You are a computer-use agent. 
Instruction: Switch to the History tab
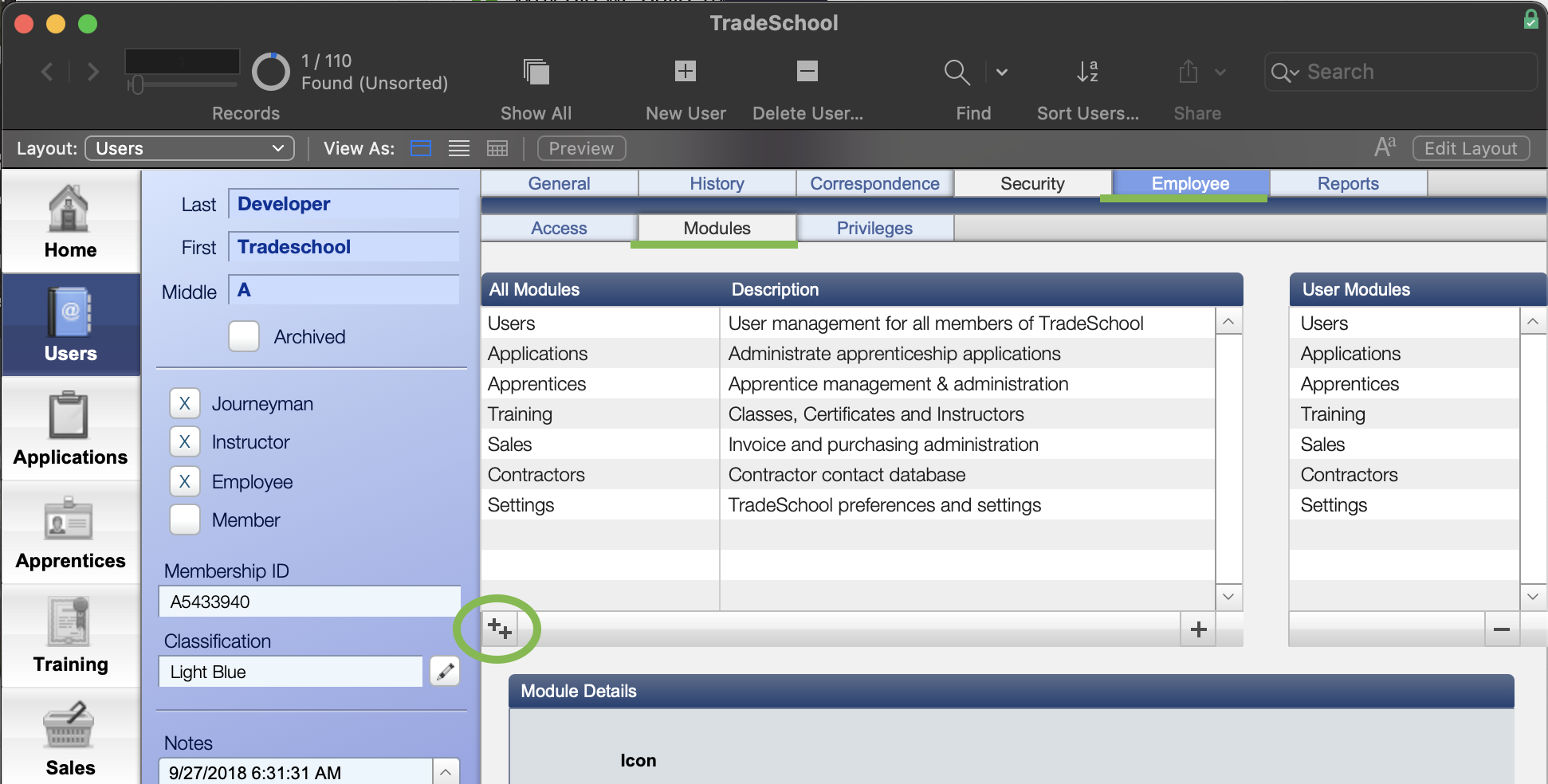pyautogui.click(x=717, y=183)
